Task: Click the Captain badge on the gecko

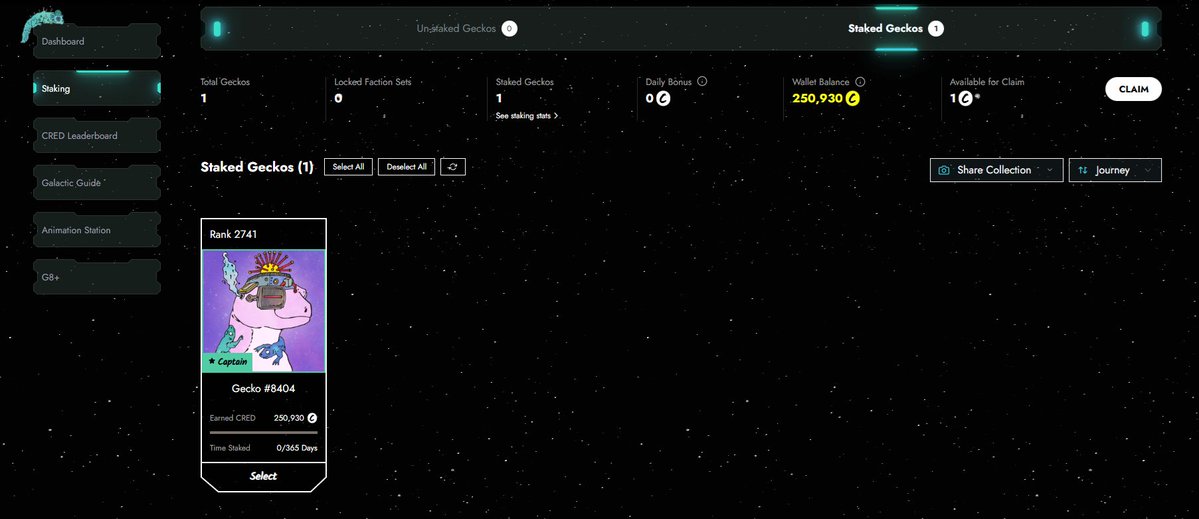Action: coord(227,362)
